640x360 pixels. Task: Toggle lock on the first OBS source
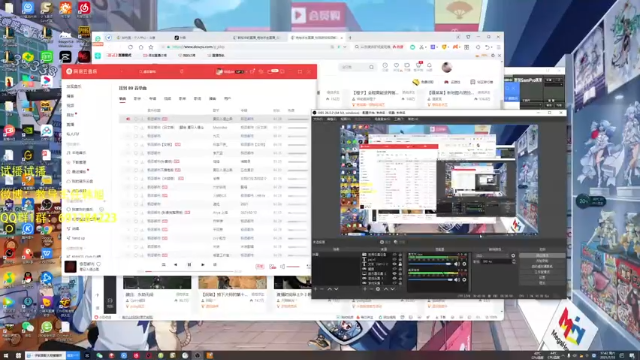click(400, 254)
